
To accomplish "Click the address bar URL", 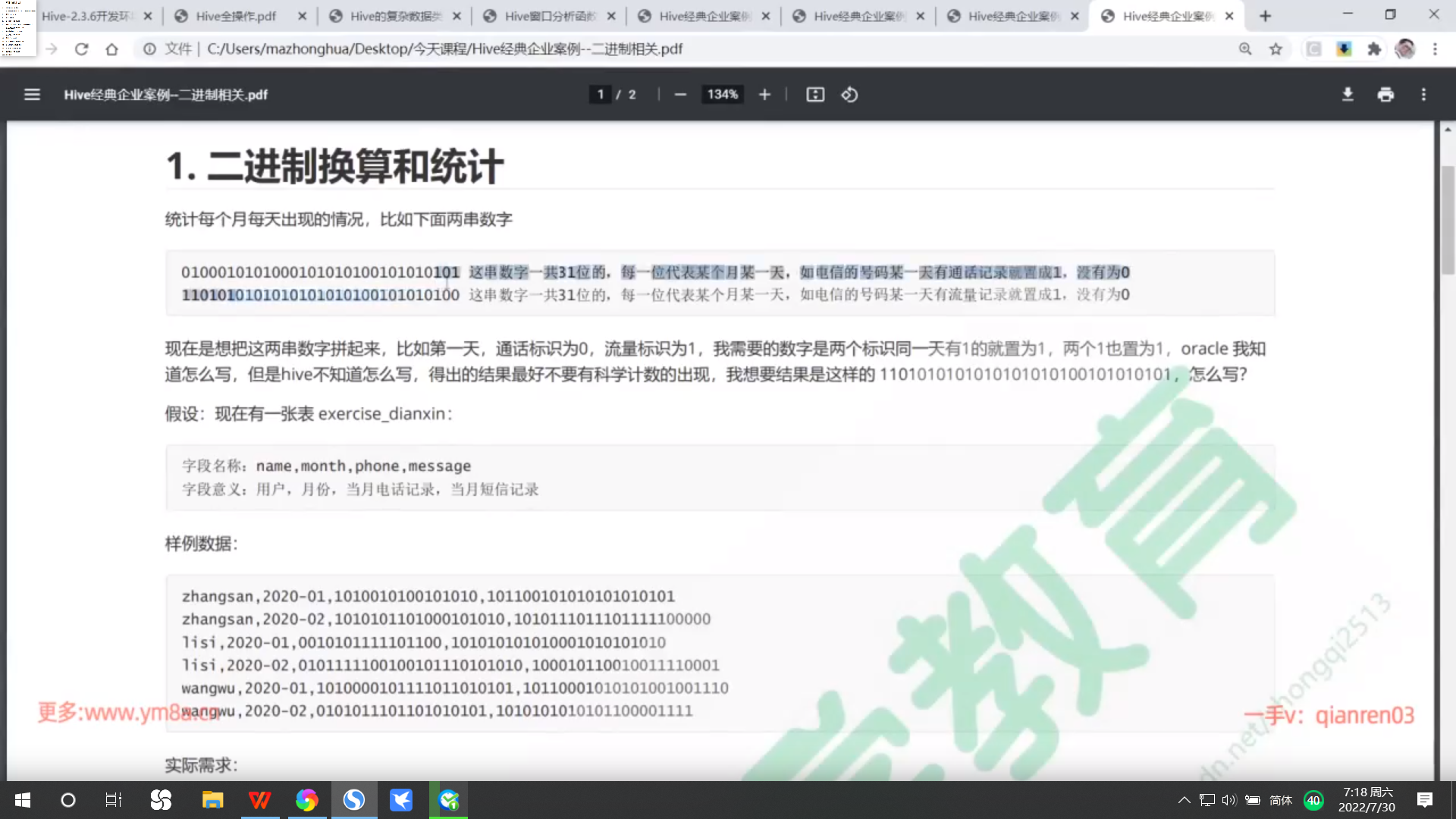I will point(444,49).
